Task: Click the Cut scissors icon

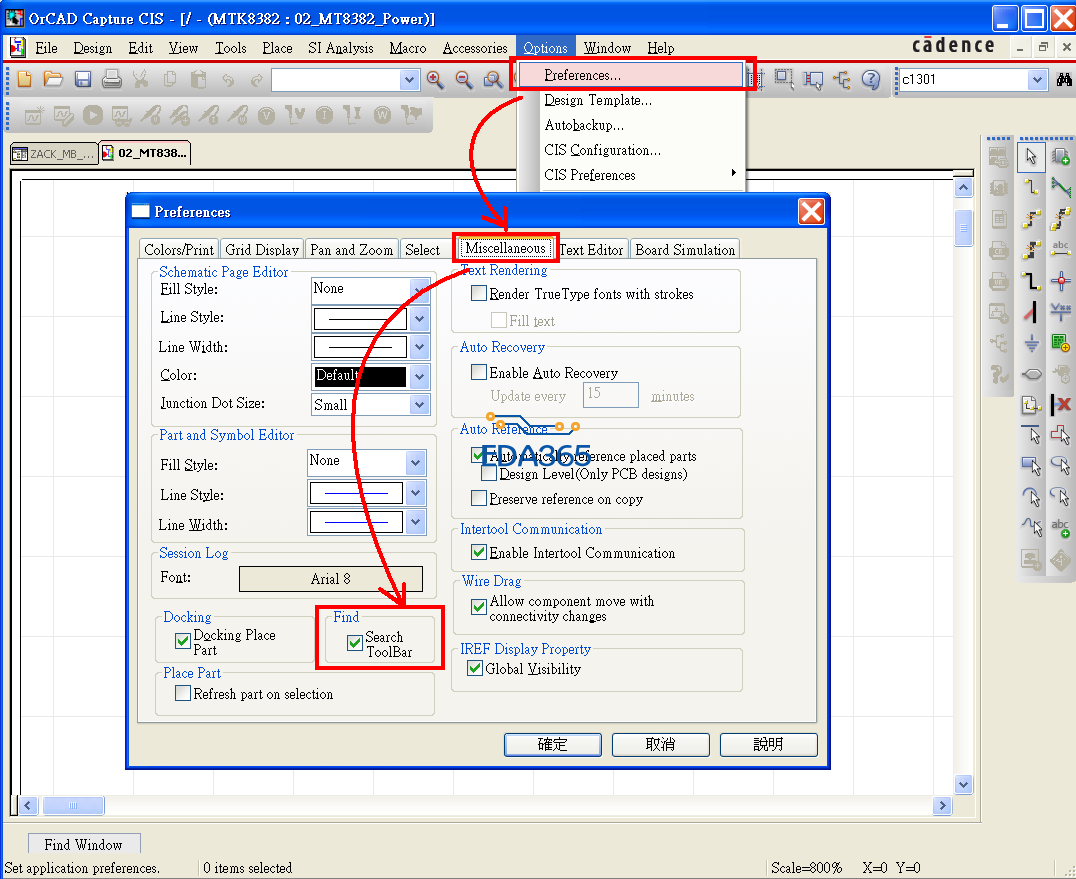Action: pyautogui.click(x=141, y=80)
